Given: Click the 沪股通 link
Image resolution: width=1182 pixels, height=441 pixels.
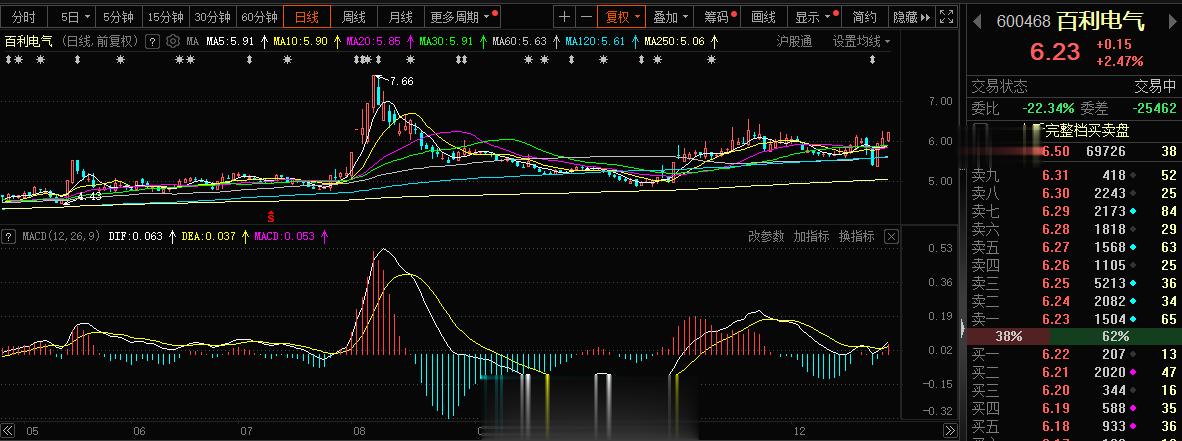Looking at the screenshot, I should pos(794,41).
